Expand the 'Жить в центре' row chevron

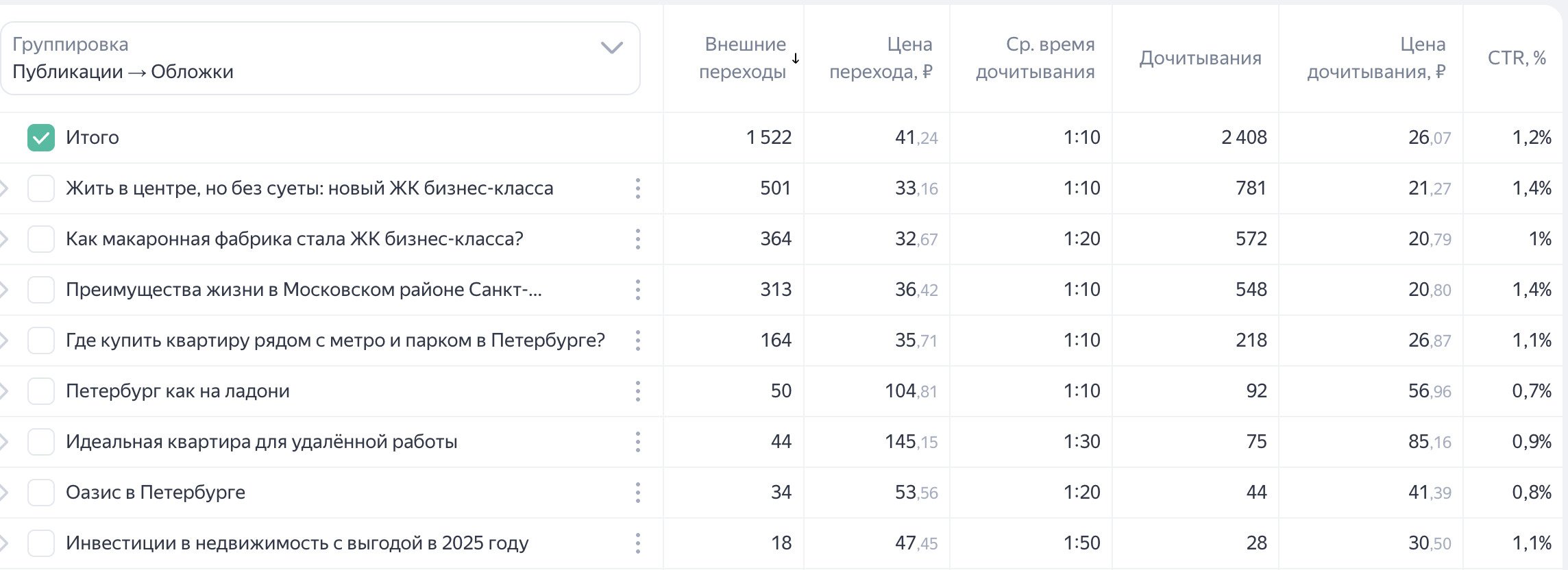5,188
